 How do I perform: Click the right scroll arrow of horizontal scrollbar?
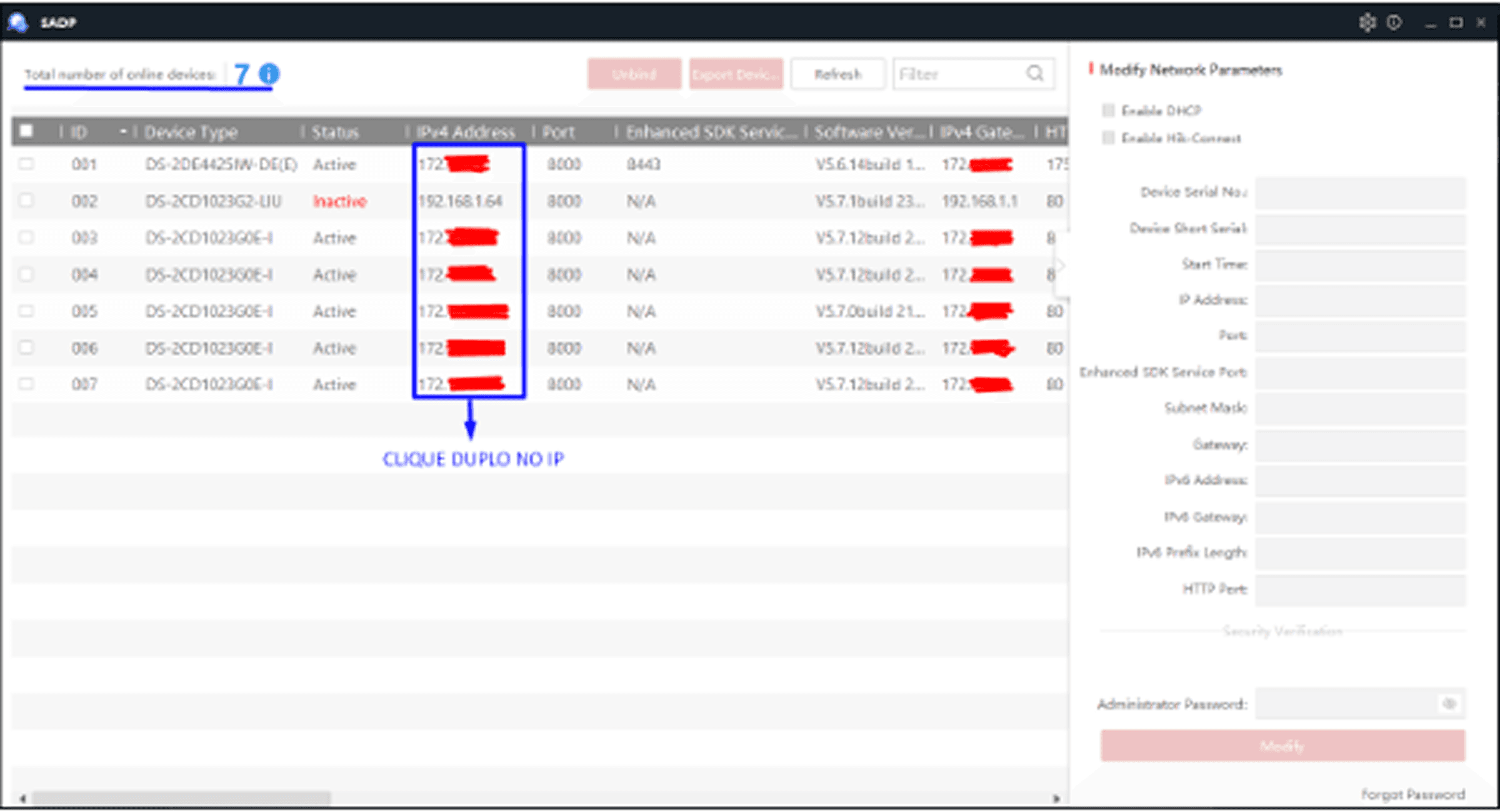1056,798
